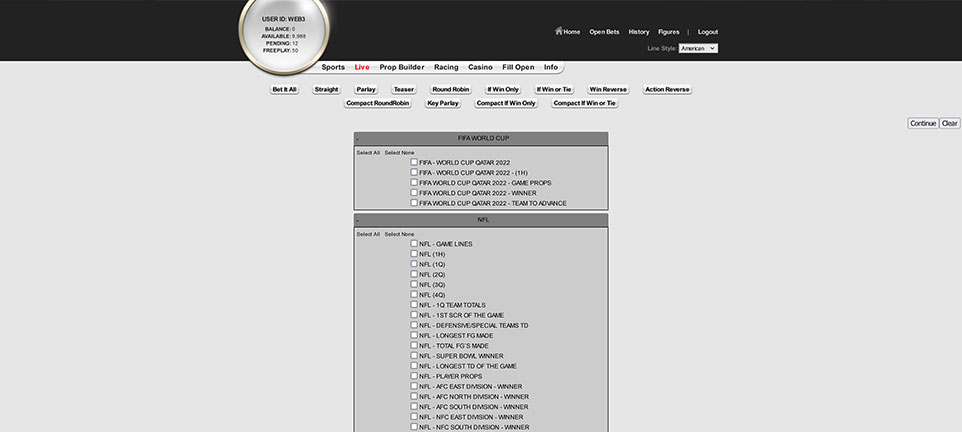Log out of the account
This screenshot has height=432, width=962.
pos(707,32)
